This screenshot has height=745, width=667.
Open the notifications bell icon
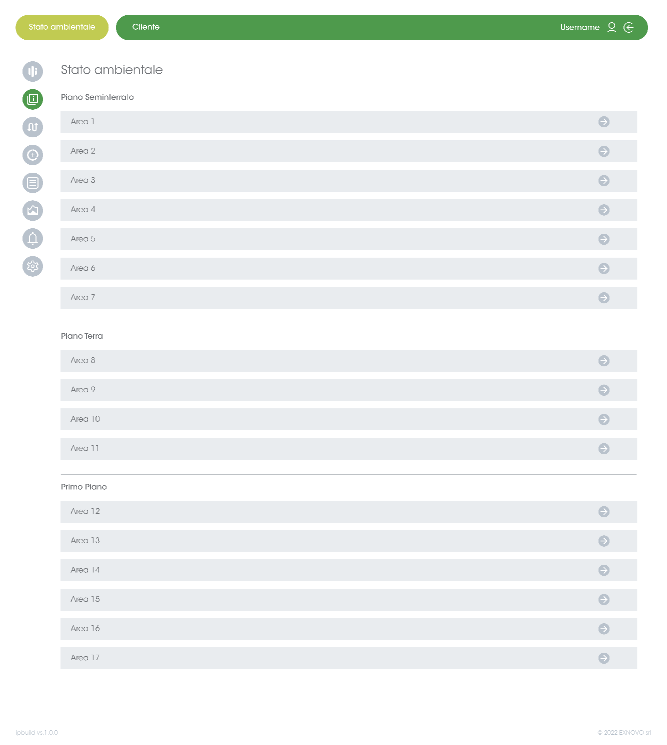click(33, 238)
